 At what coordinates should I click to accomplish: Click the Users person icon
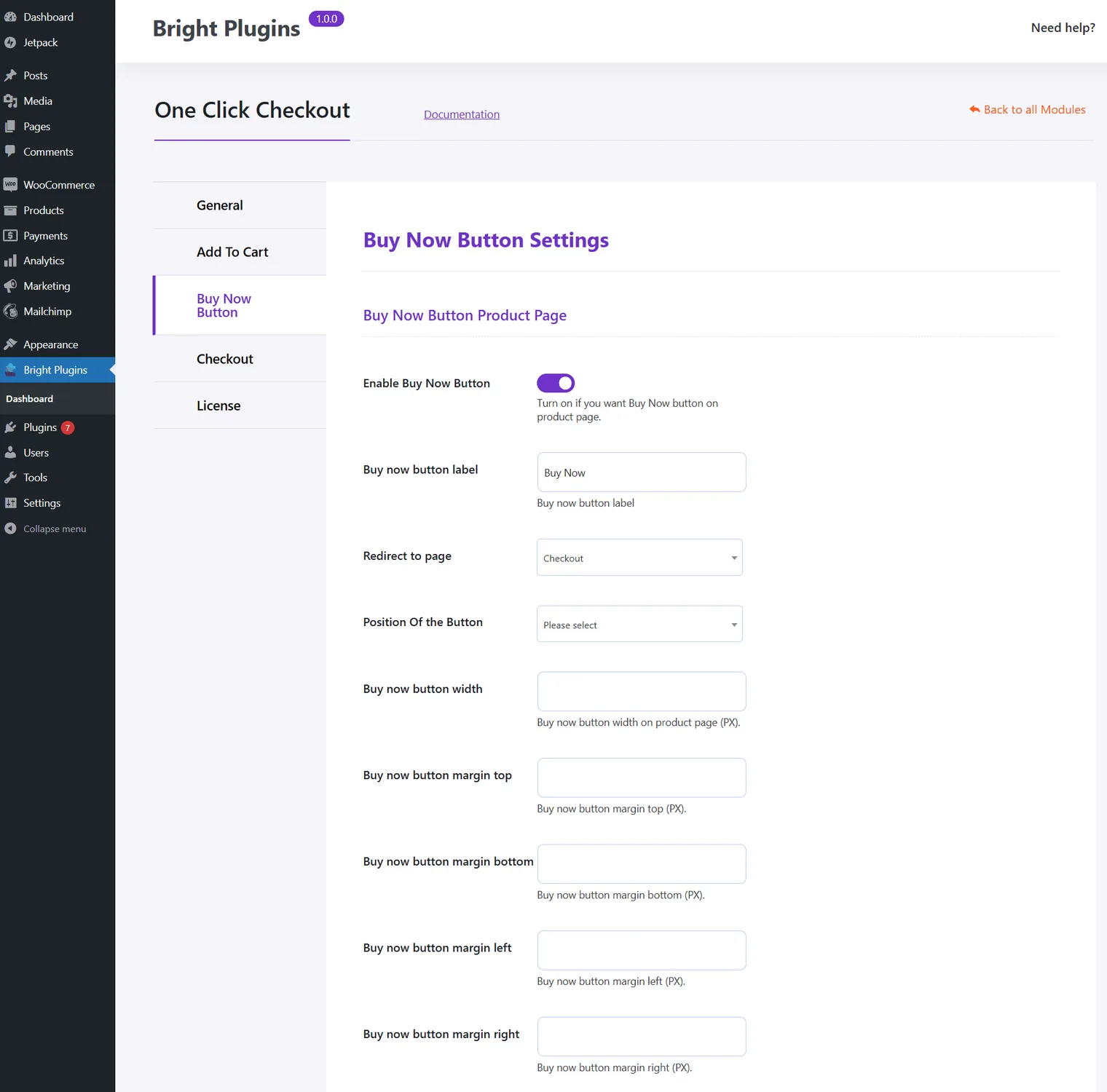[x=10, y=453]
